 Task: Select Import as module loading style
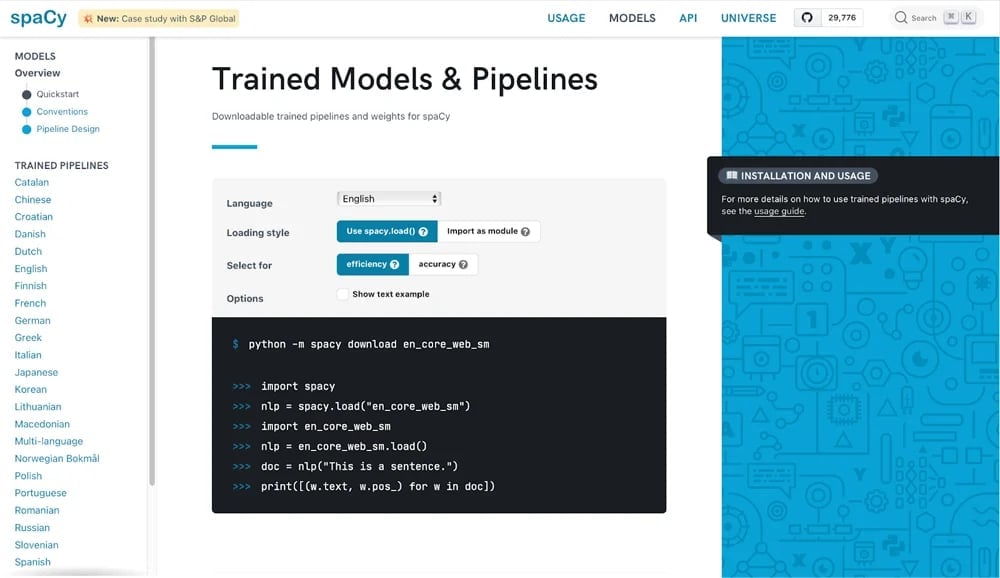click(489, 232)
